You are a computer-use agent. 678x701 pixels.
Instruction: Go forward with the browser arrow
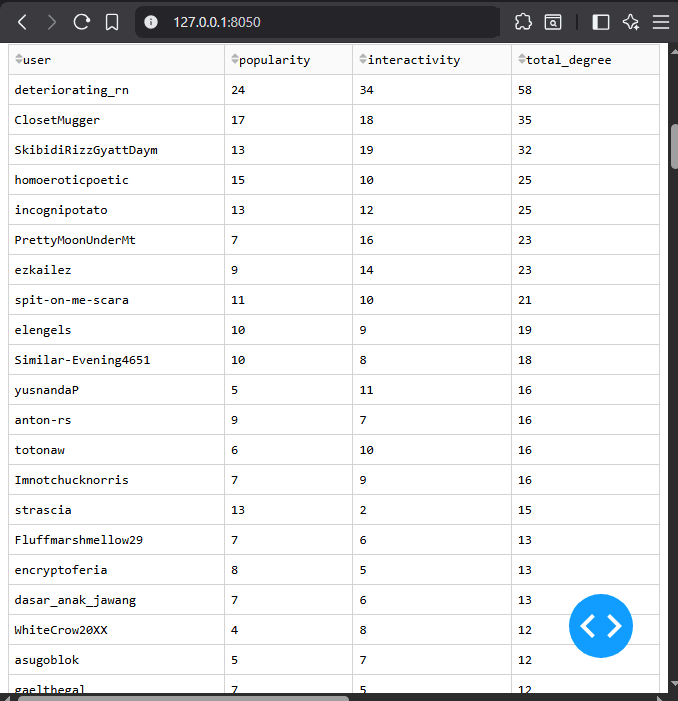coord(52,22)
